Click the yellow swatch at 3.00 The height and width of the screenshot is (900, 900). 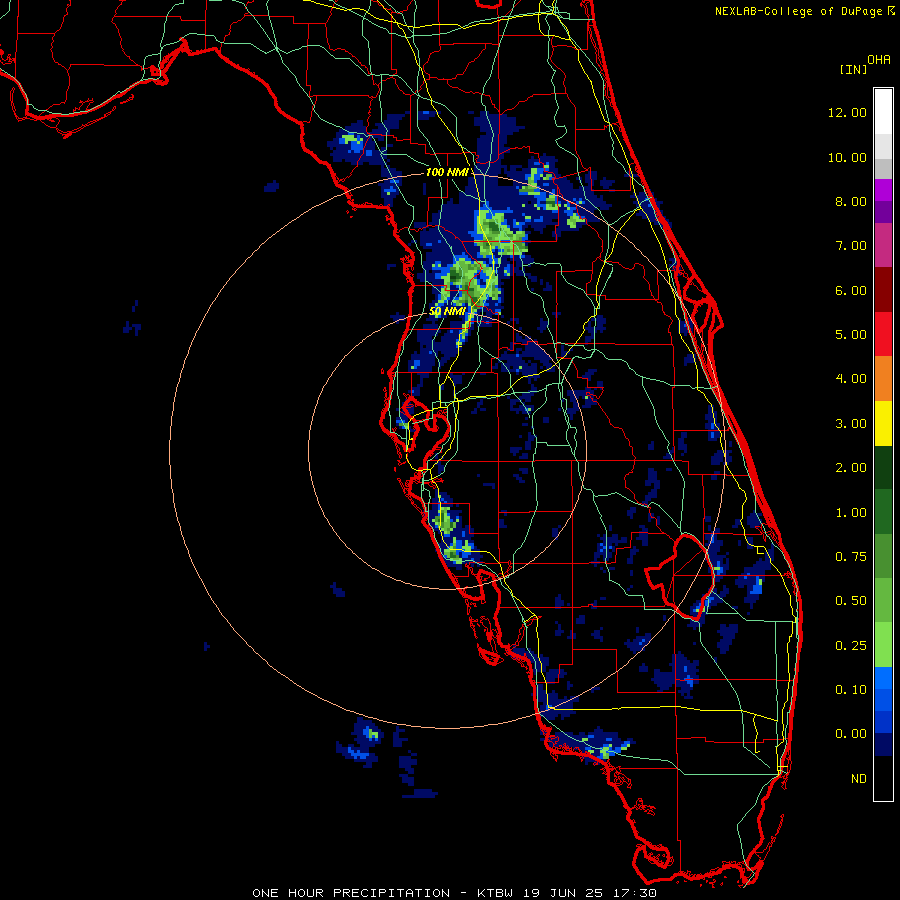[x=883, y=423]
